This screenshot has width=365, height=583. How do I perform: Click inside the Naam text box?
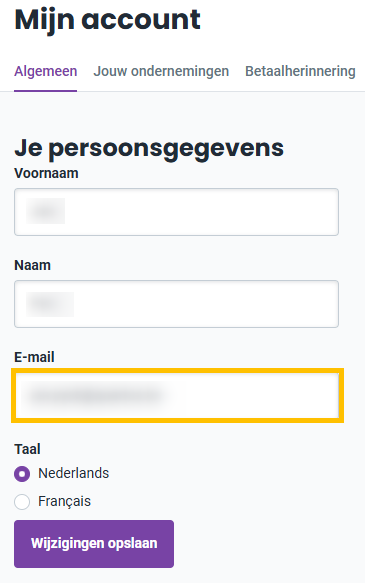(x=176, y=304)
